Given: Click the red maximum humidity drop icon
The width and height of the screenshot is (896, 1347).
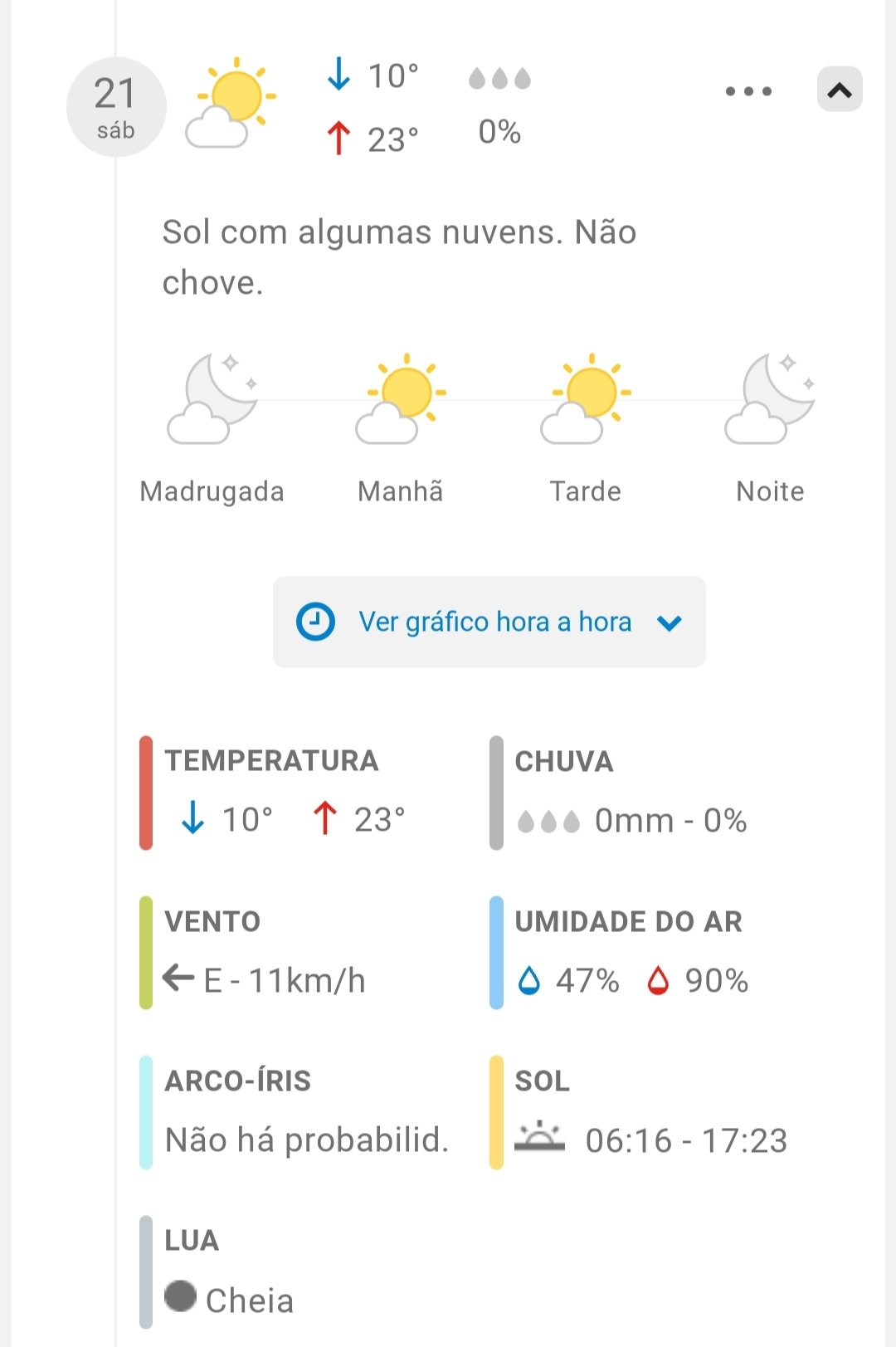Looking at the screenshot, I should click(658, 980).
